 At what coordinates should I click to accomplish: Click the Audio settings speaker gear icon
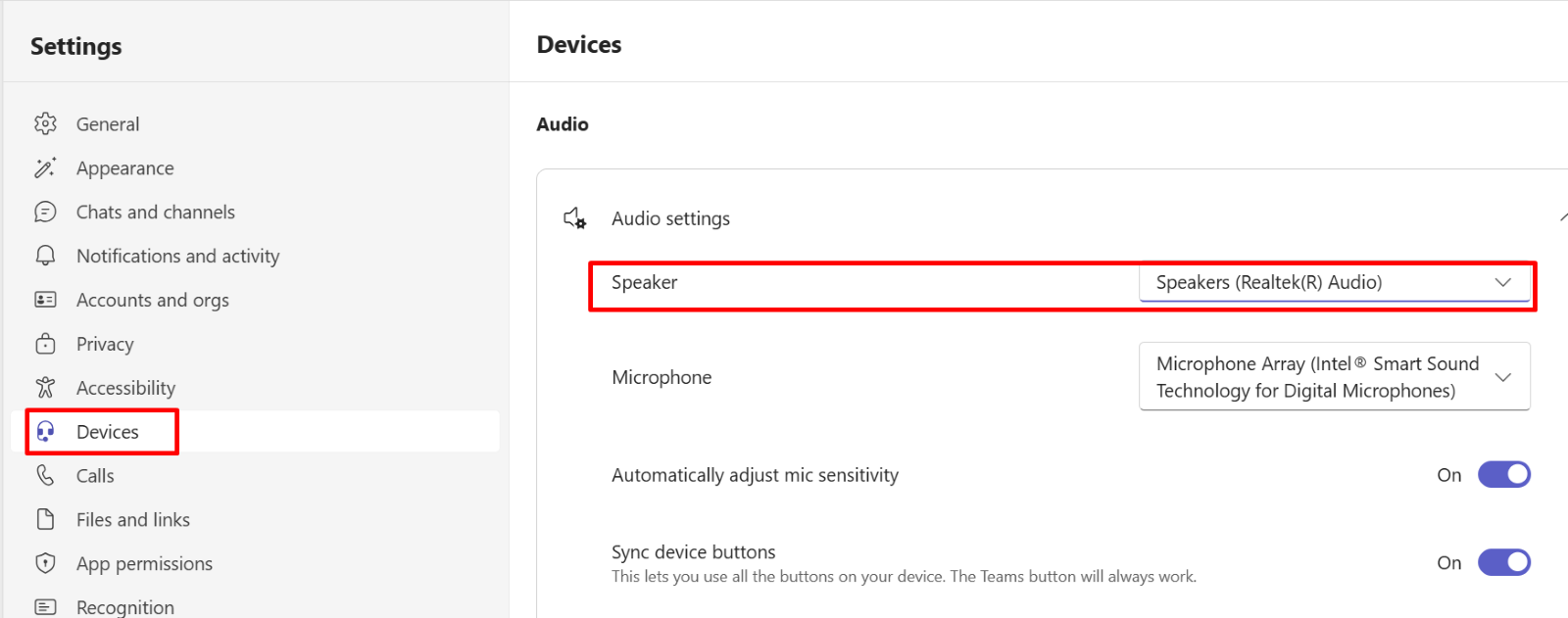[x=575, y=218]
